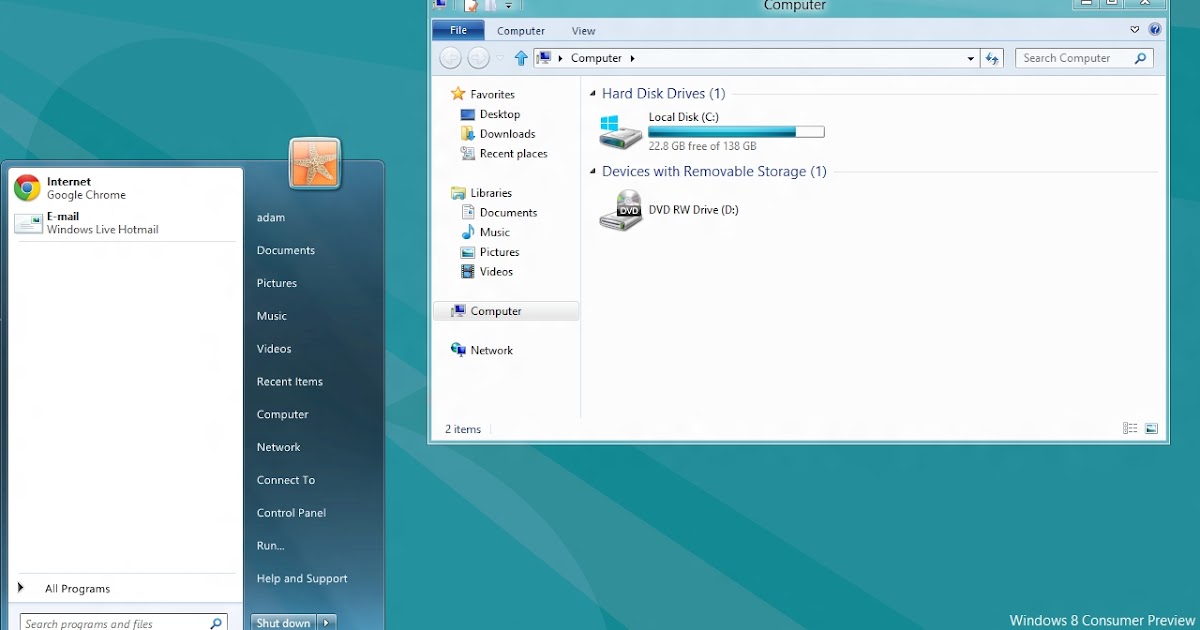The image size is (1200, 630).
Task: Open Explorer help icon
Action: (1155, 30)
